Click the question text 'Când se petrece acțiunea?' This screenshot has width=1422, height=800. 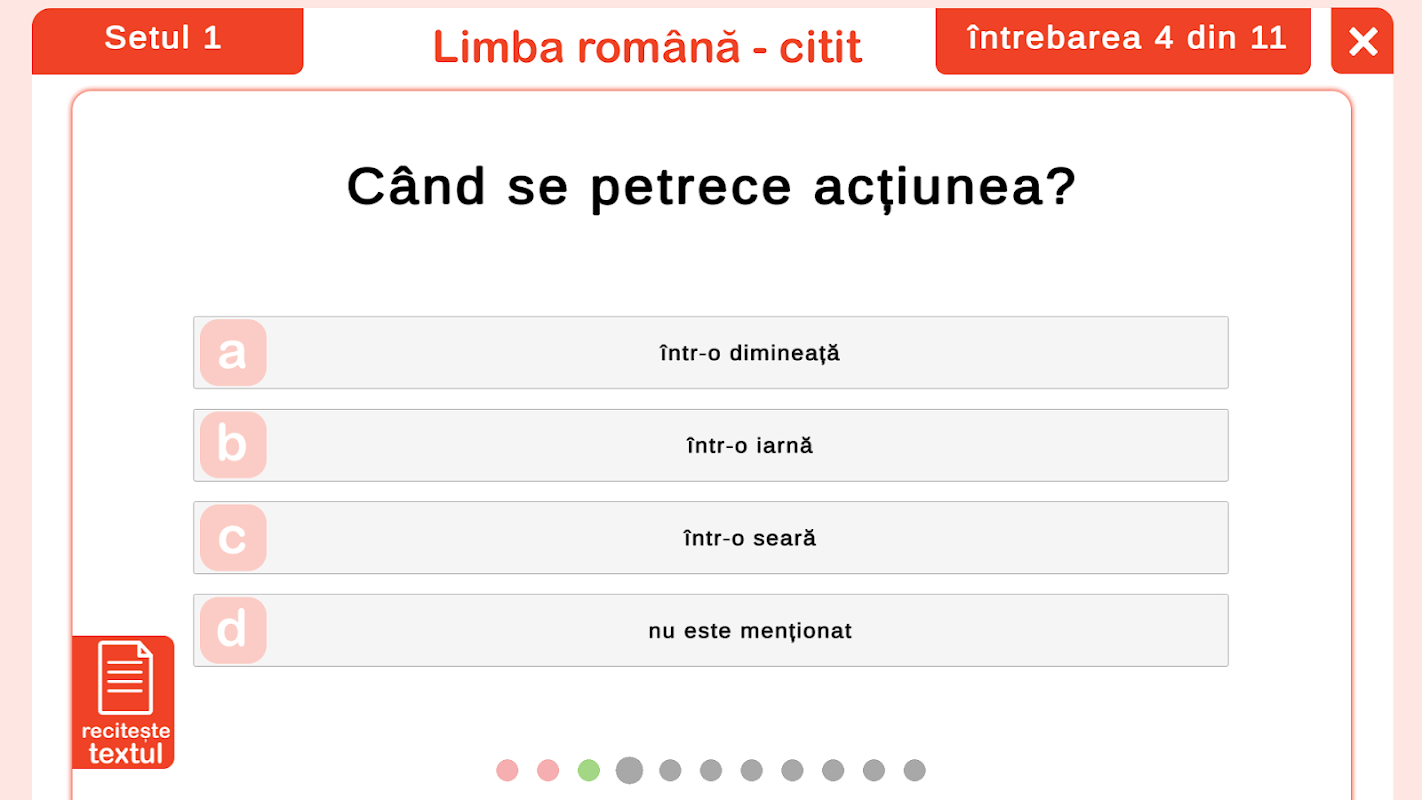point(711,186)
